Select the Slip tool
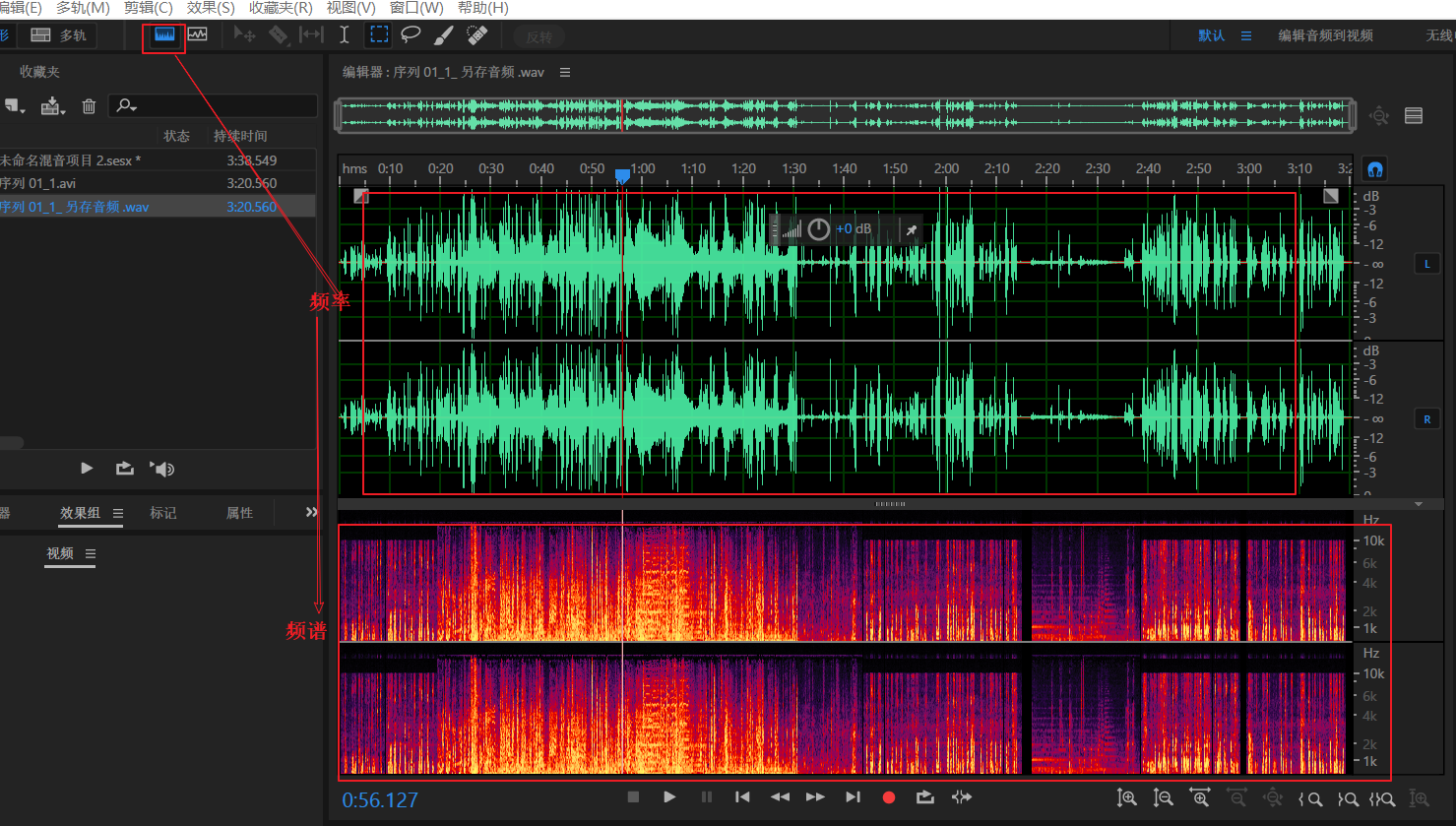 (x=311, y=35)
